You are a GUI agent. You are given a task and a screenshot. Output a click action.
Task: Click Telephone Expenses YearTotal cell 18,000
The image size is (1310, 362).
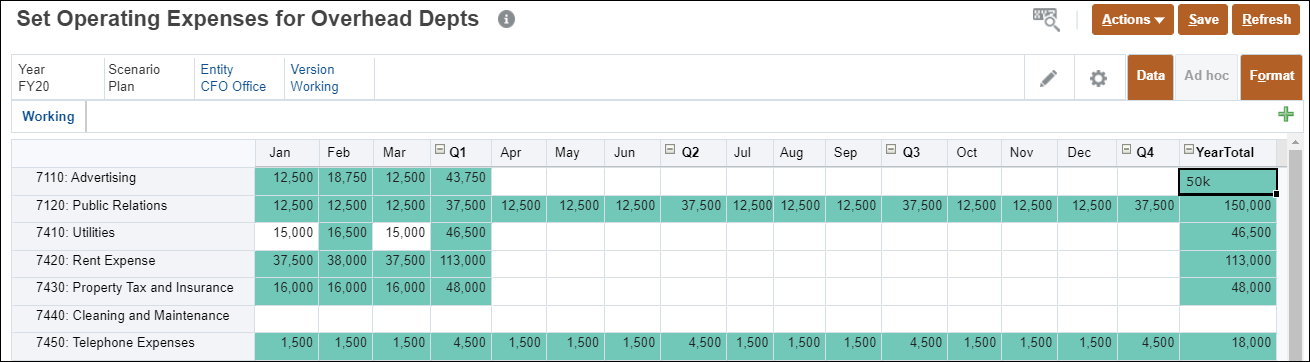pyautogui.click(x=1228, y=345)
